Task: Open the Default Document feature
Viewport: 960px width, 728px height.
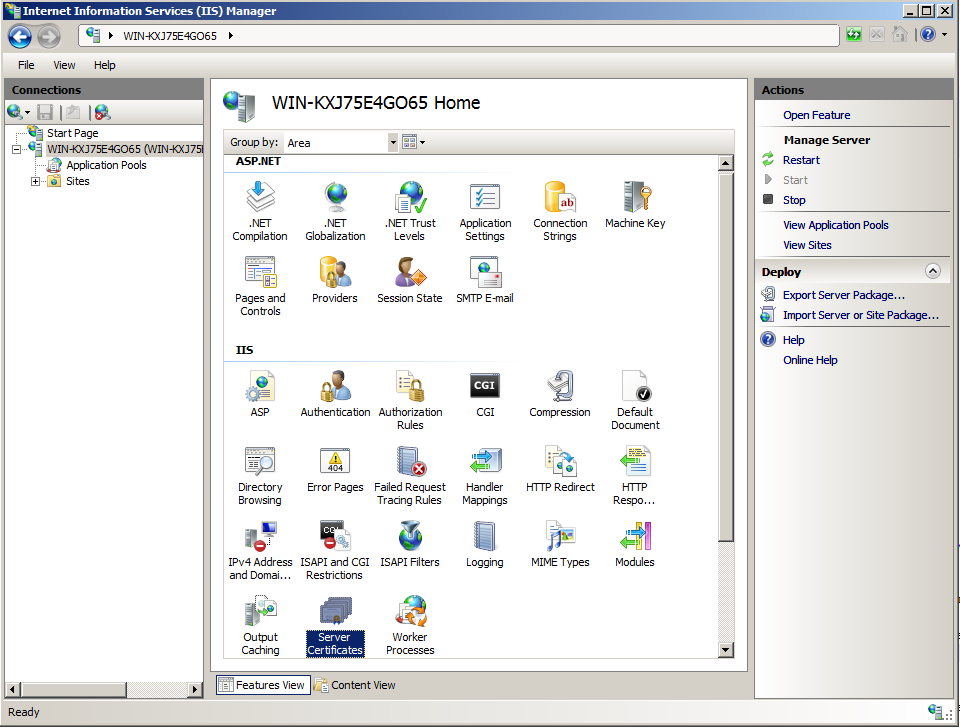Action: pyautogui.click(x=635, y=400)
